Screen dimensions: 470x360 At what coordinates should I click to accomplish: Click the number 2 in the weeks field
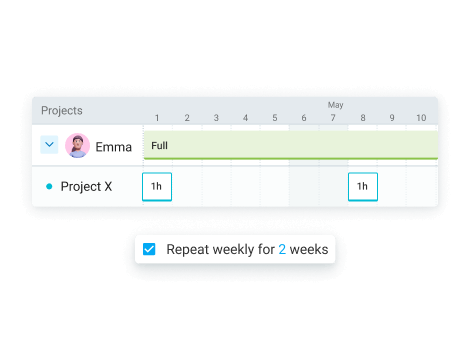pyautogui.click(x=282, y=249)
